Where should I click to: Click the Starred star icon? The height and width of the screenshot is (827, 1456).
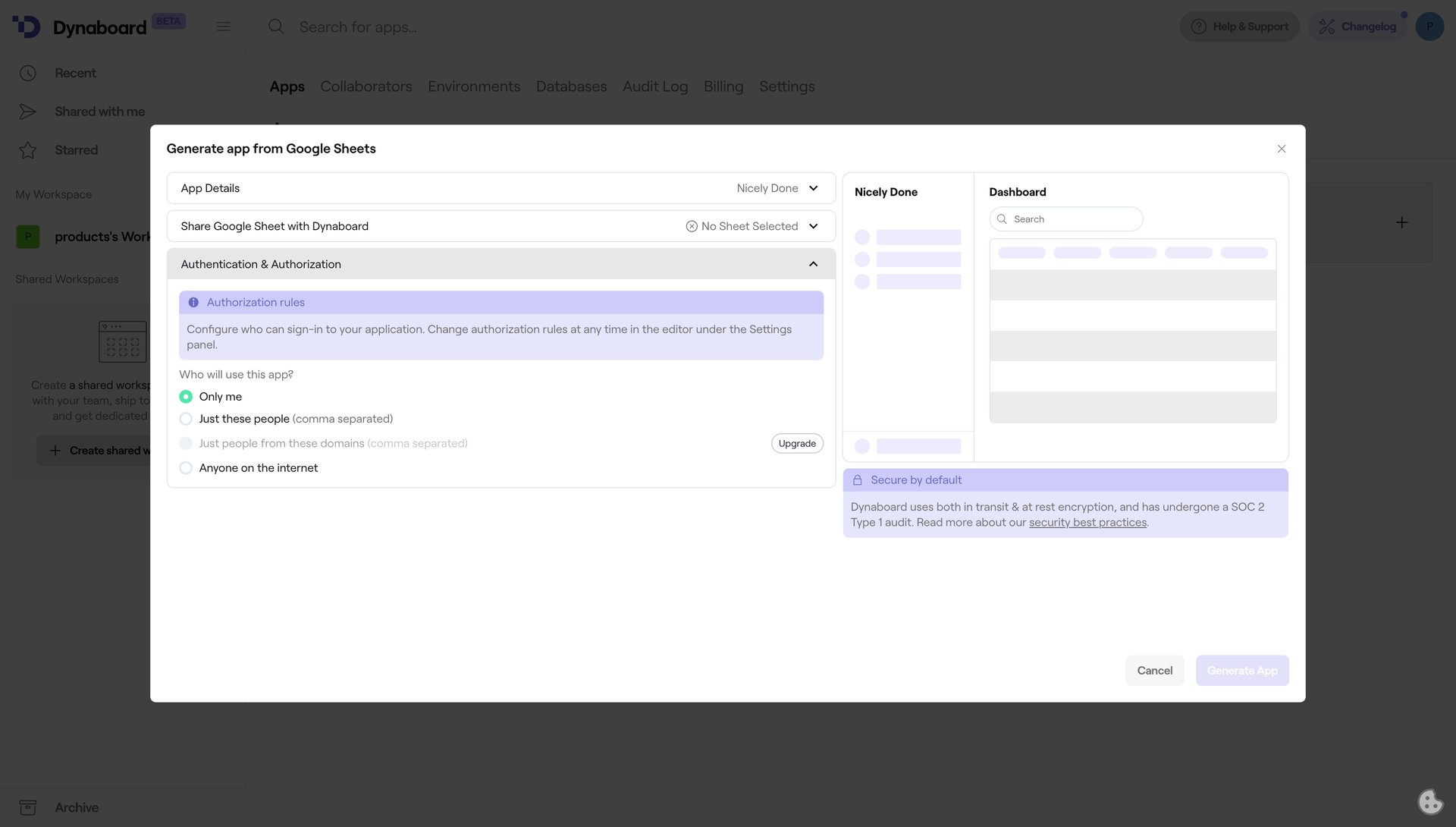pyautogui.click(x=28, y=149)
